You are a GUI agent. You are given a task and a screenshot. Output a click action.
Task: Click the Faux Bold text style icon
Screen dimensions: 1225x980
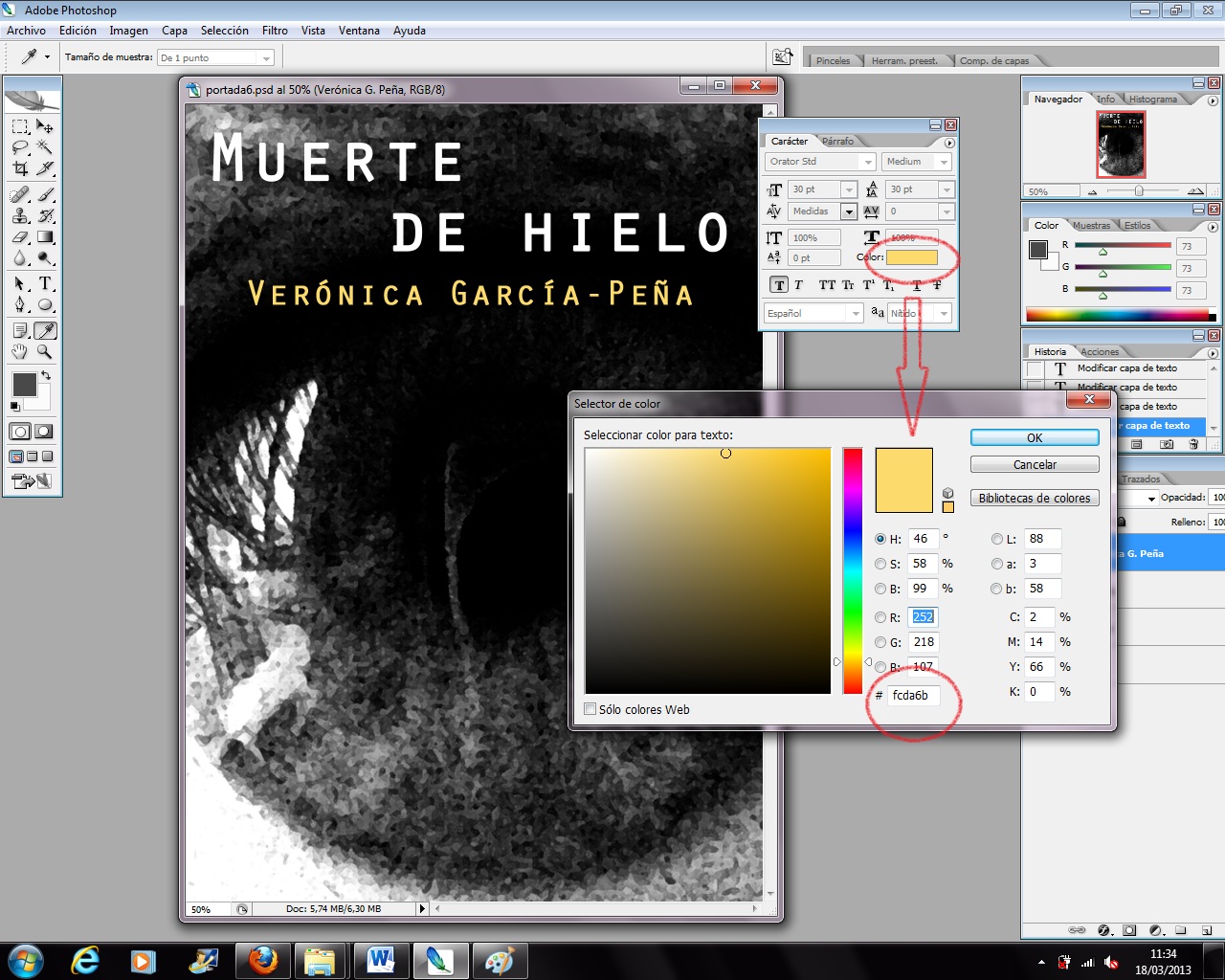[778, 285]
